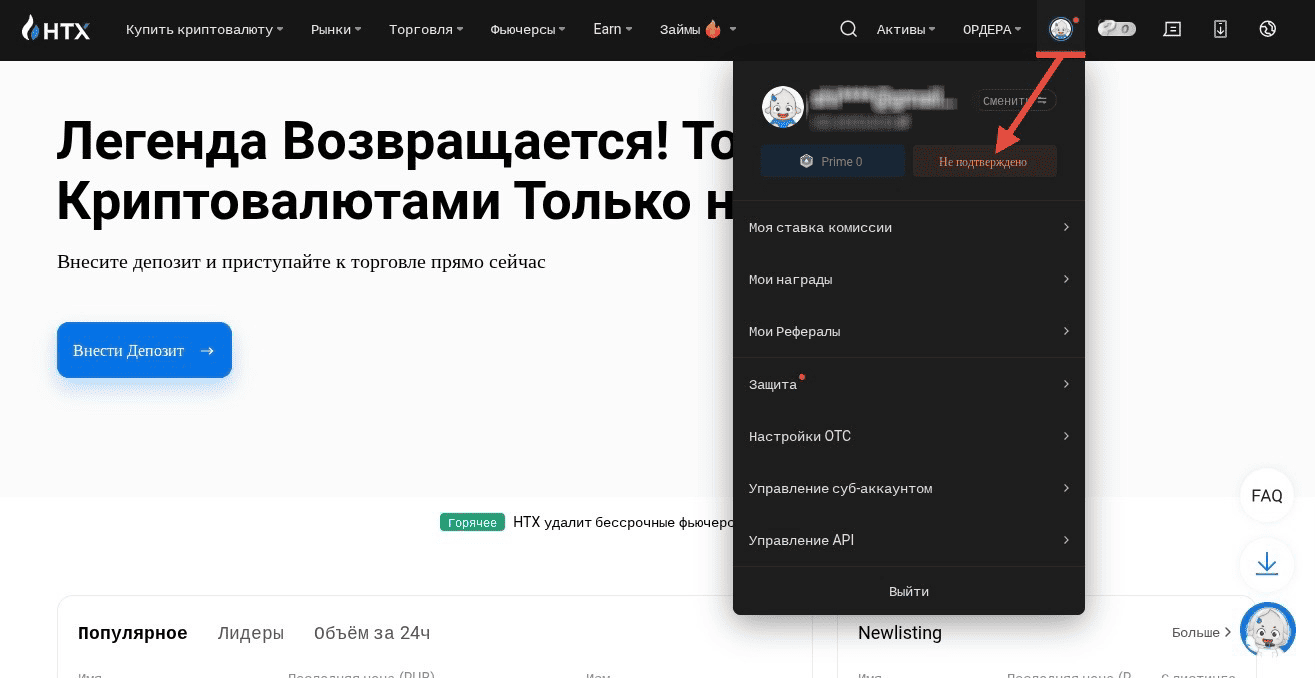Click Выйти to log out
This screenshot has height=678, width=1315.
point(909,591)
